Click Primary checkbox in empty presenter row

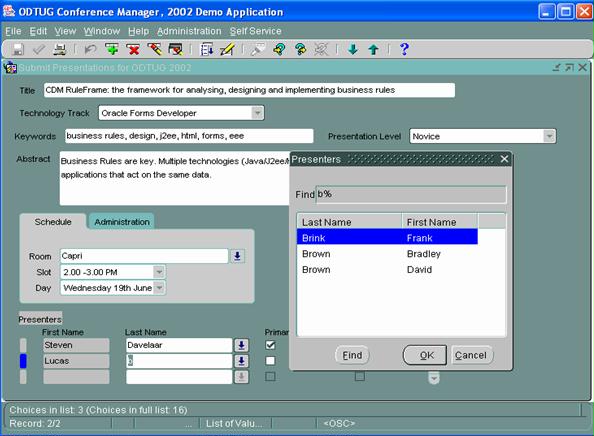click(x=270, y=377)
